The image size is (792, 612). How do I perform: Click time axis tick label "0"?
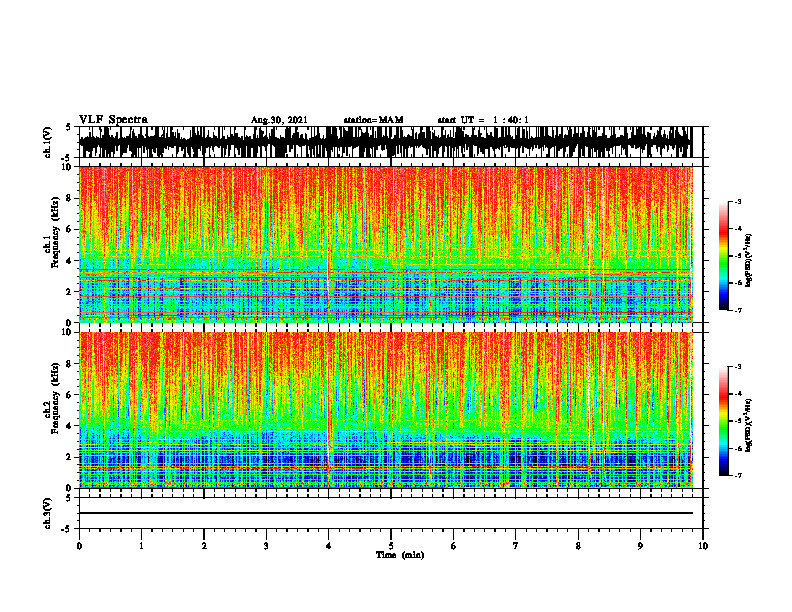coord(79,546)
